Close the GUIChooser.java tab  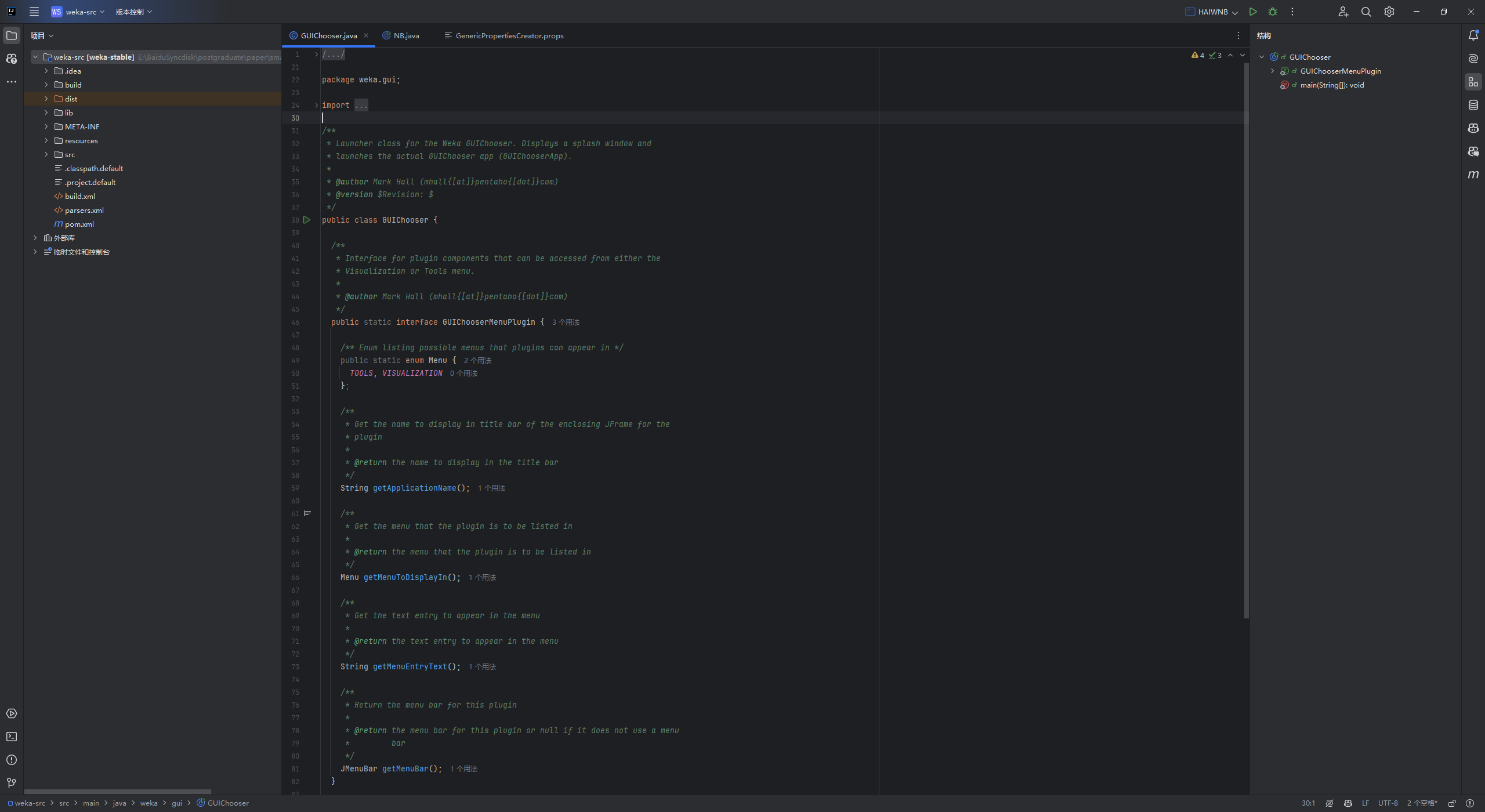[x=366, y=35]
